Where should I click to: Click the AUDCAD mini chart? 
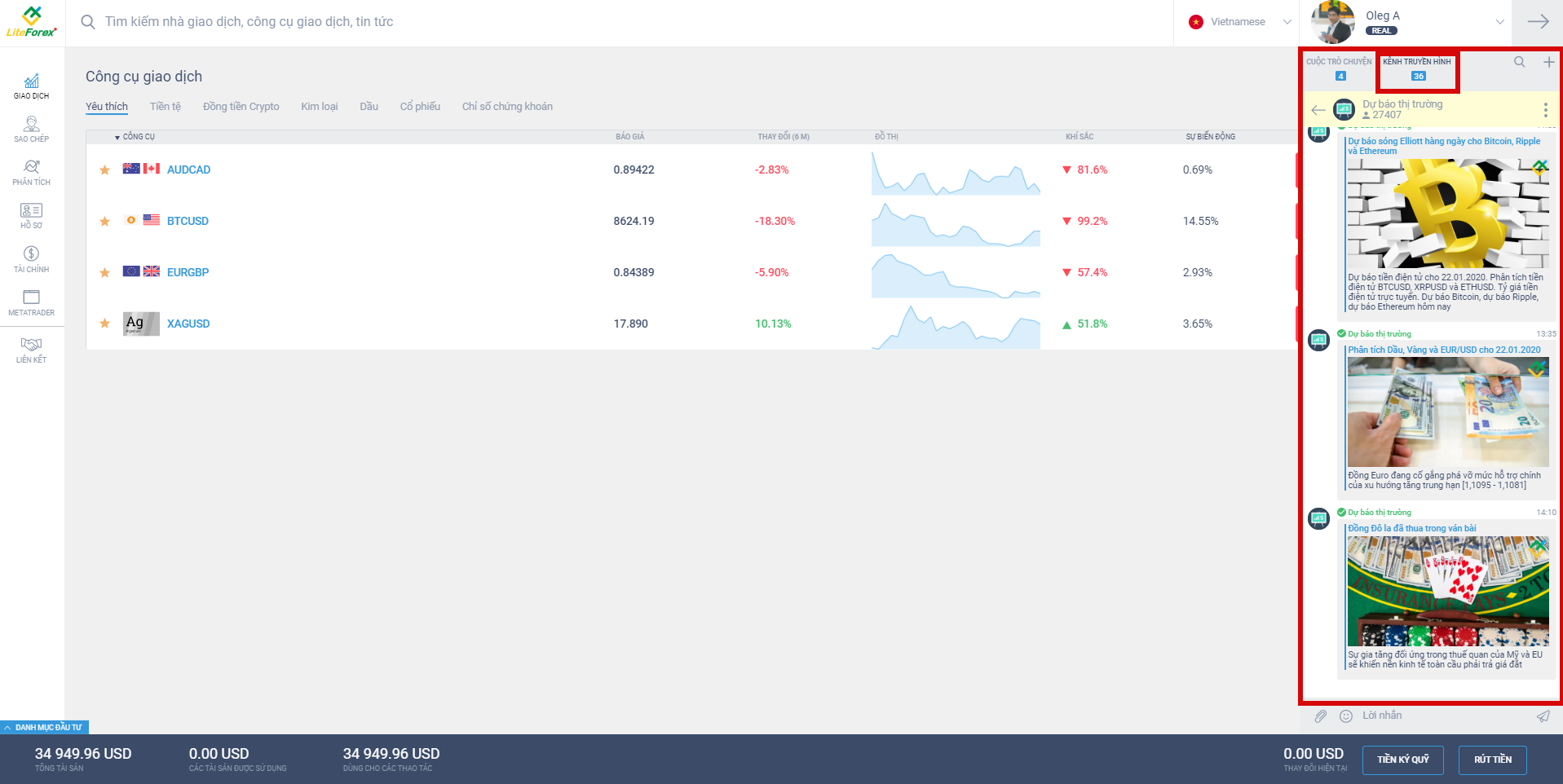click(x=956, y=172)
